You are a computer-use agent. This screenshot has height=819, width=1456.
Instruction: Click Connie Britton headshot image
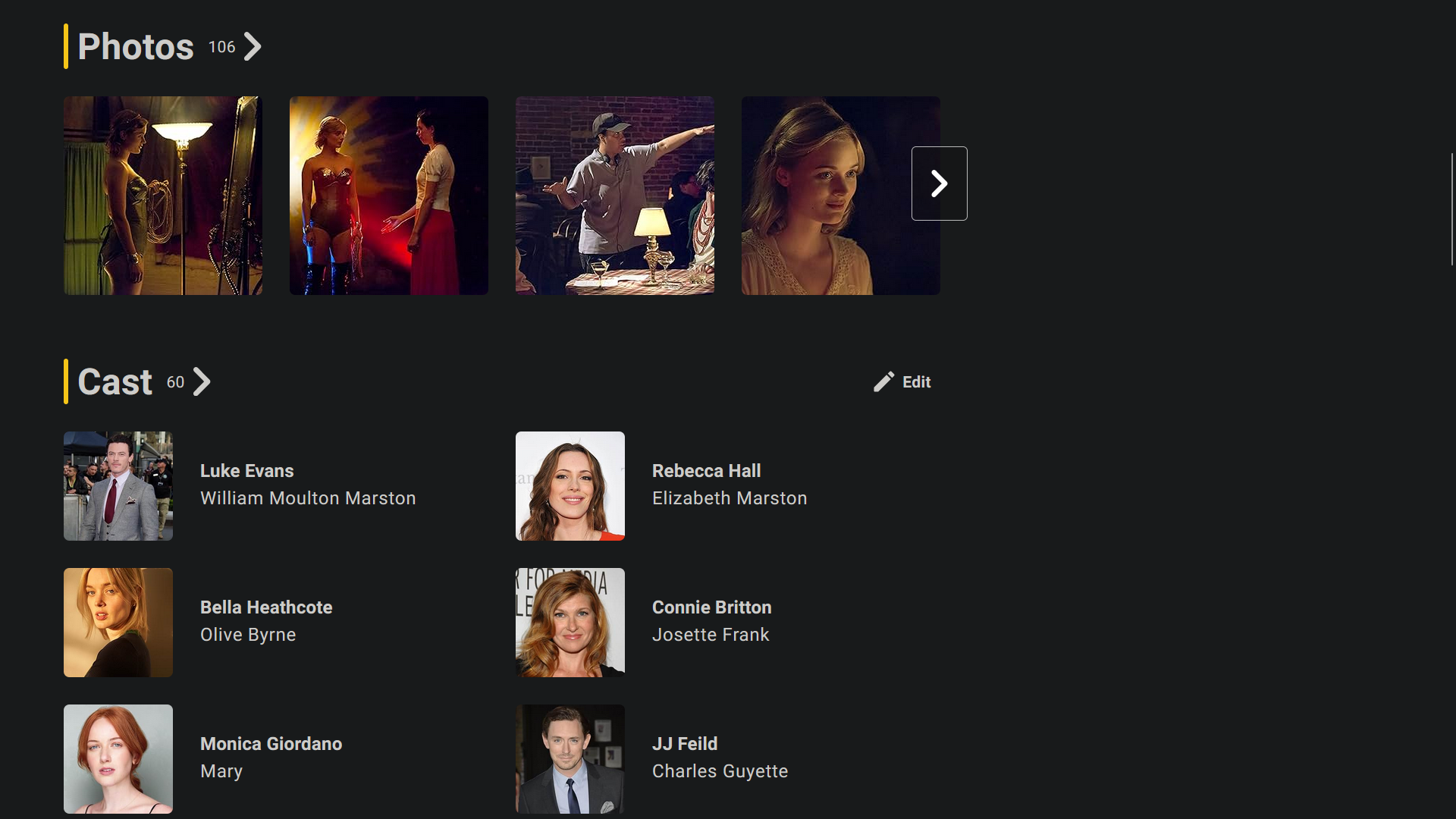pyautogui.click(x=570, y=623)
